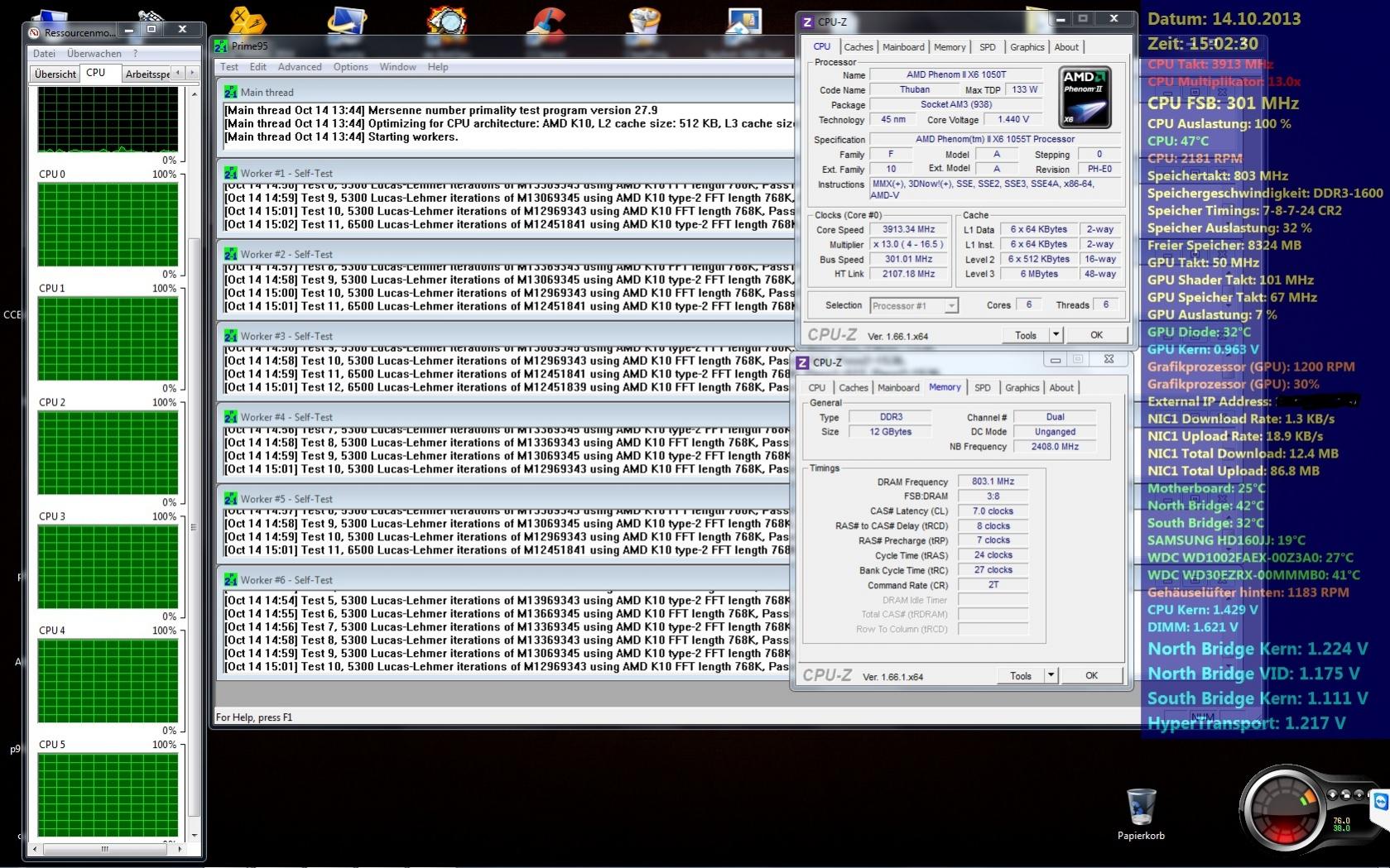Image resolution: width=1390 pixels, height=868 pixels.
Task: Click the title icon of the memory CPU-Z window
Action: tap(802, 362)
